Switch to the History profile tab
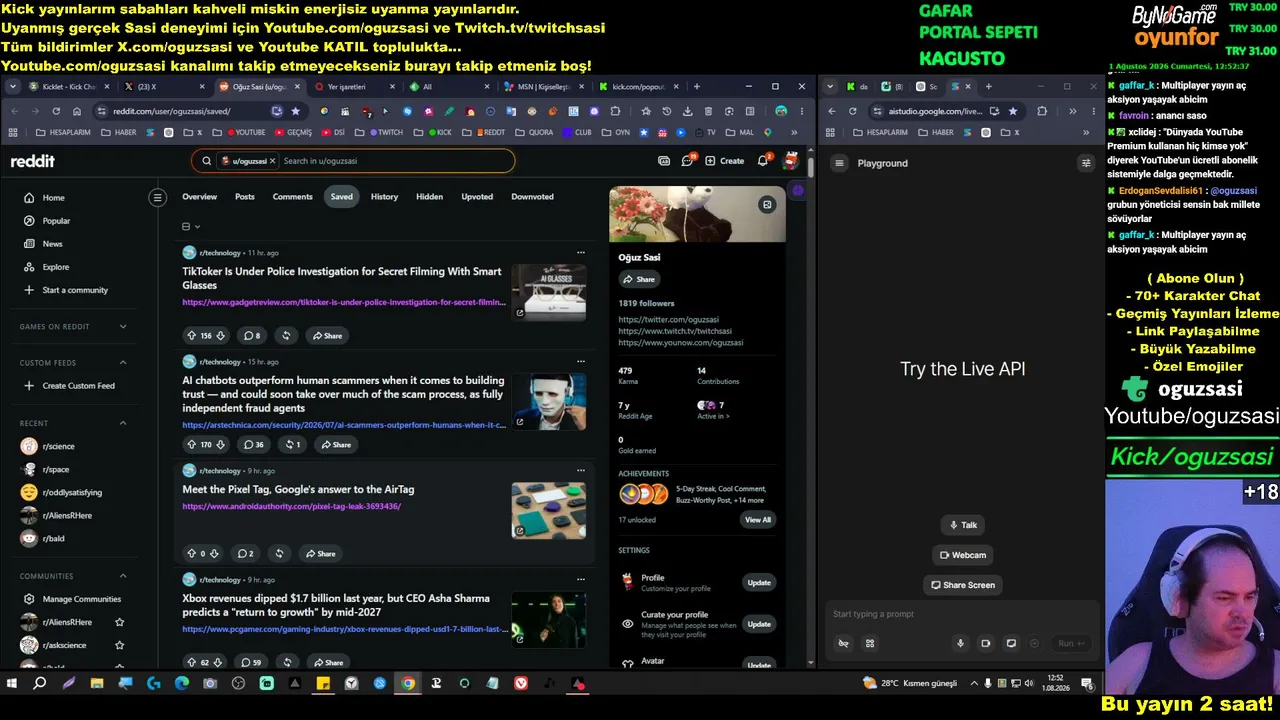The image size is (1280, 720). 384,197
